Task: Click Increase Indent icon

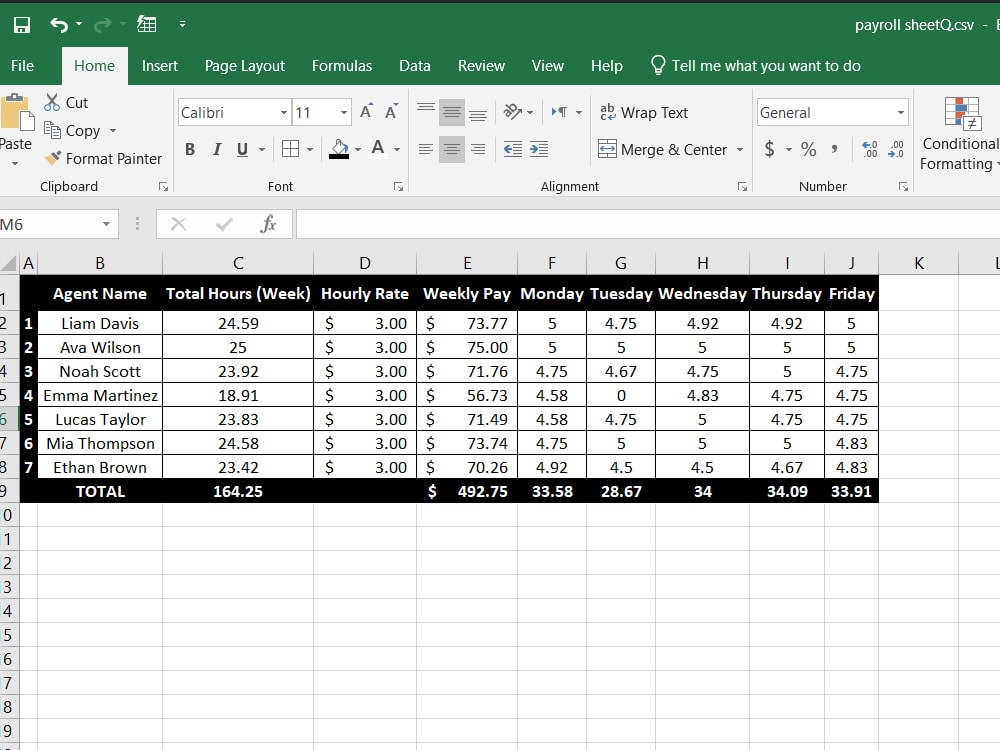Action: click(539, 150)
